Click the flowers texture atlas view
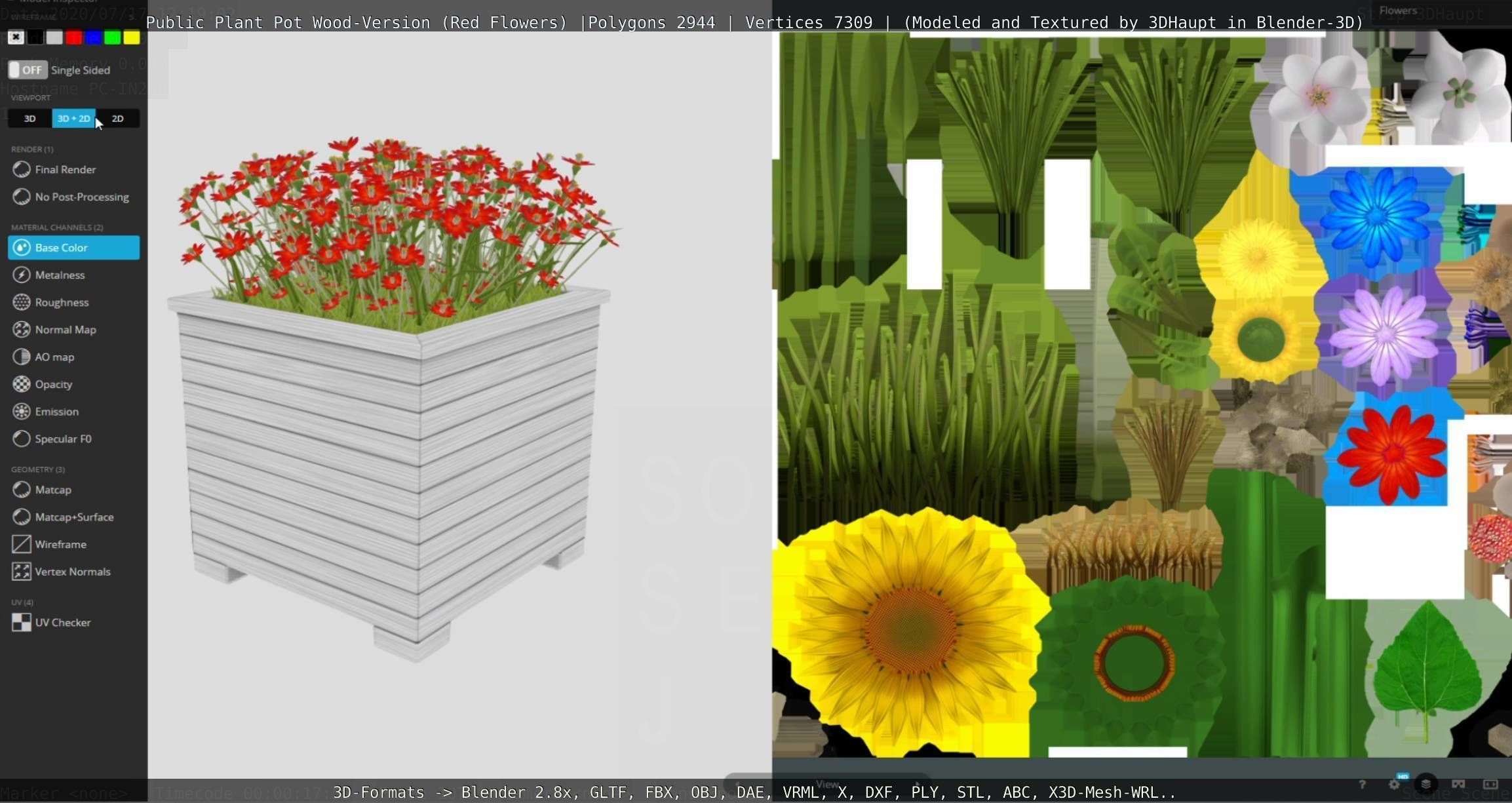Viewport: 1512px width, 803px height. click(x=1142, y=395)
